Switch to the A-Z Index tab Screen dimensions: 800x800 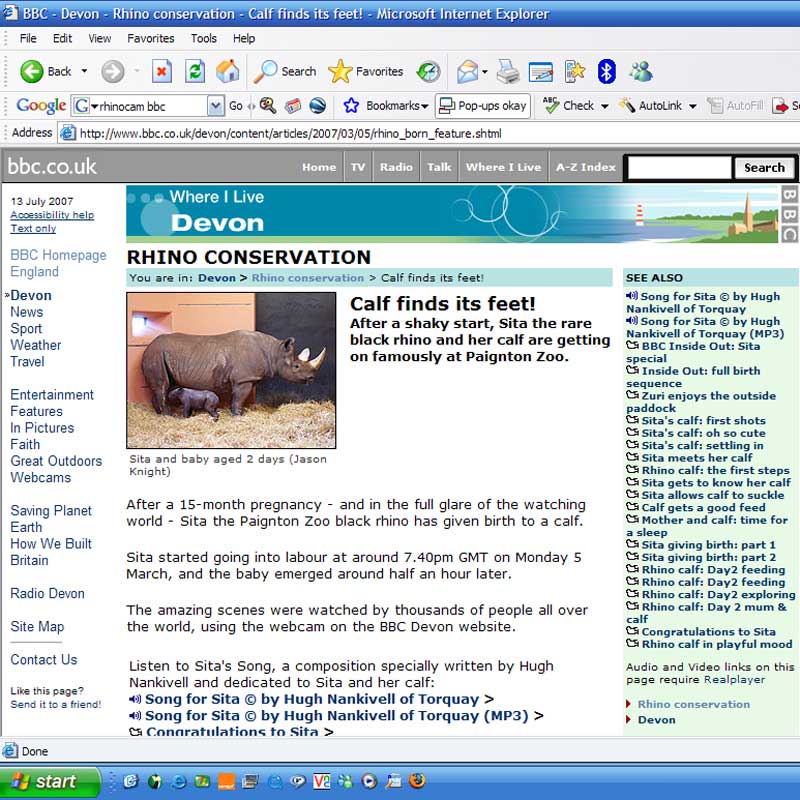pyautogui.click(x=585, y=167)
